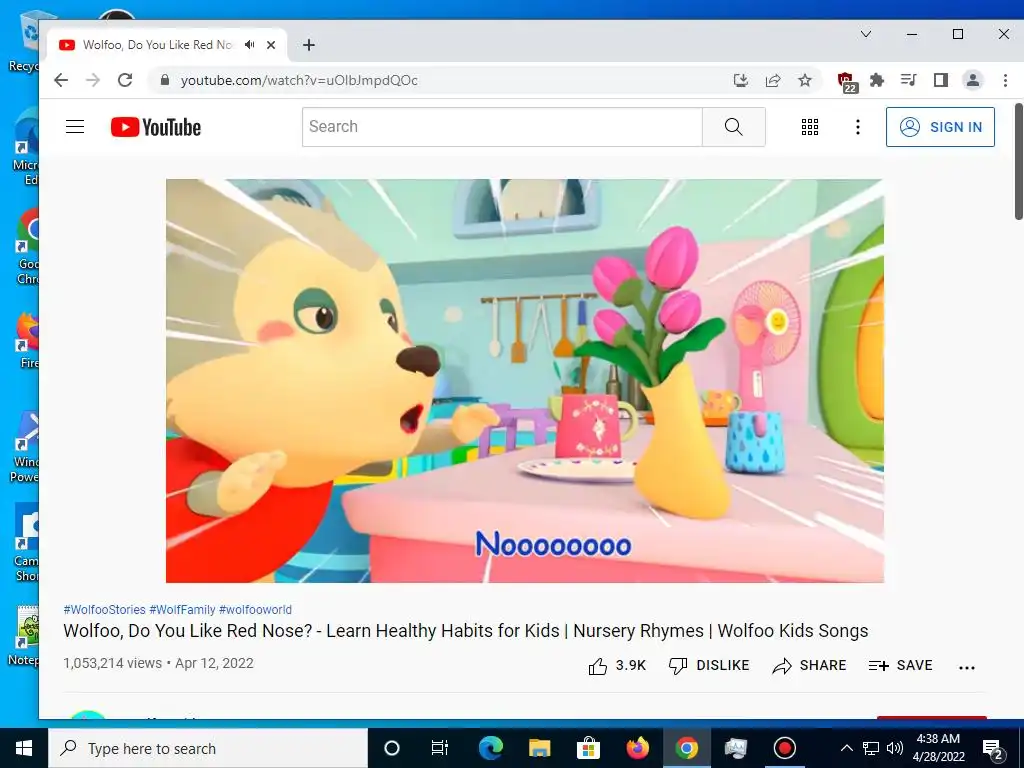
Task: Open Microsoft Store from taskbar
Action: [588, 748]
